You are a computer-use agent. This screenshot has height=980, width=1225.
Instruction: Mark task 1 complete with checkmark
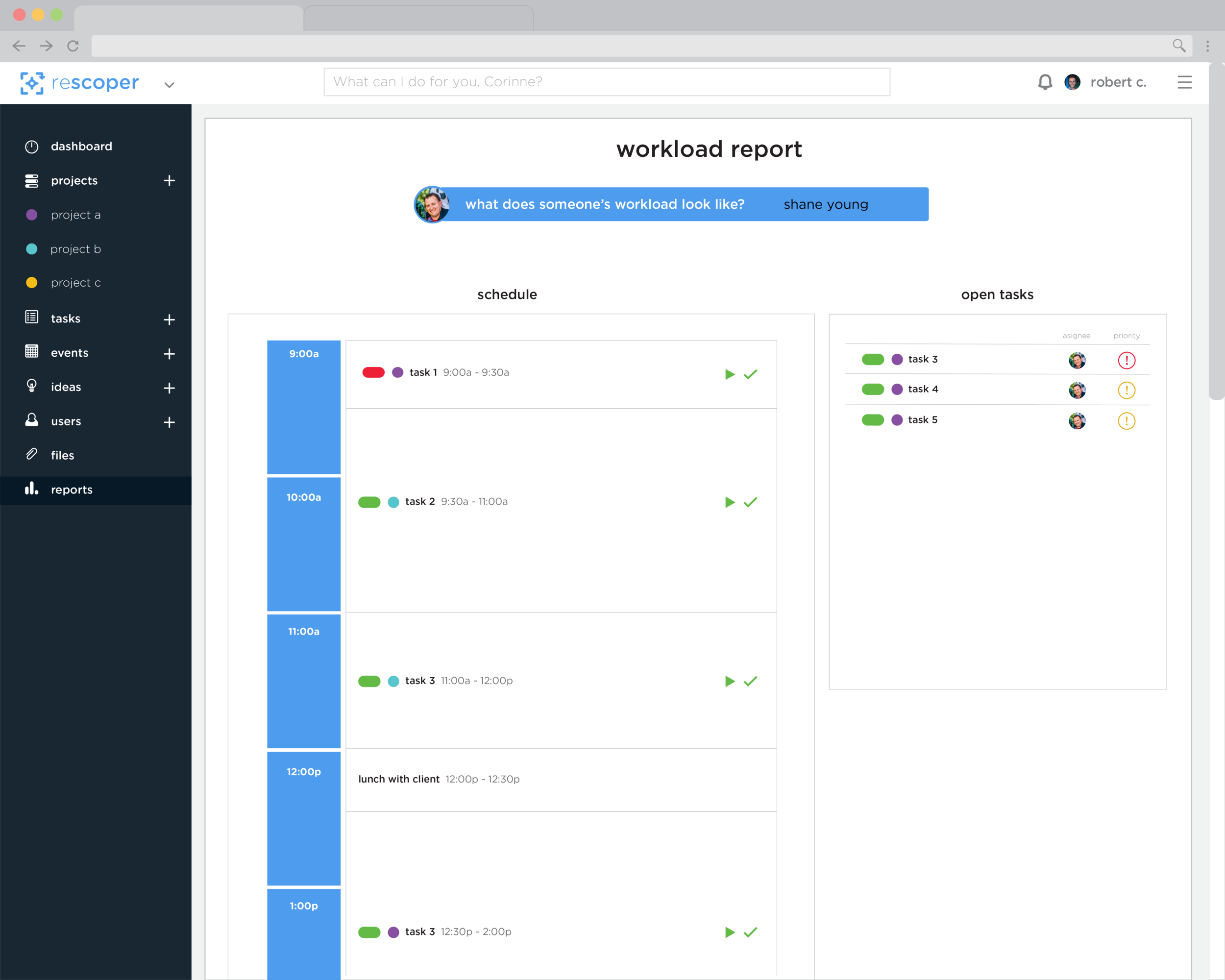751,374
